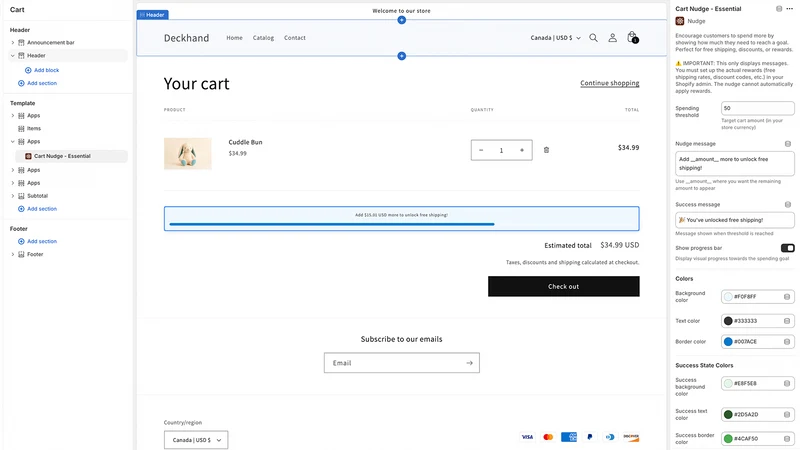Click the Visa payment icon
The height and width of the screenshot is (450, 800).
pyautogui.click(x=527, y=437)
